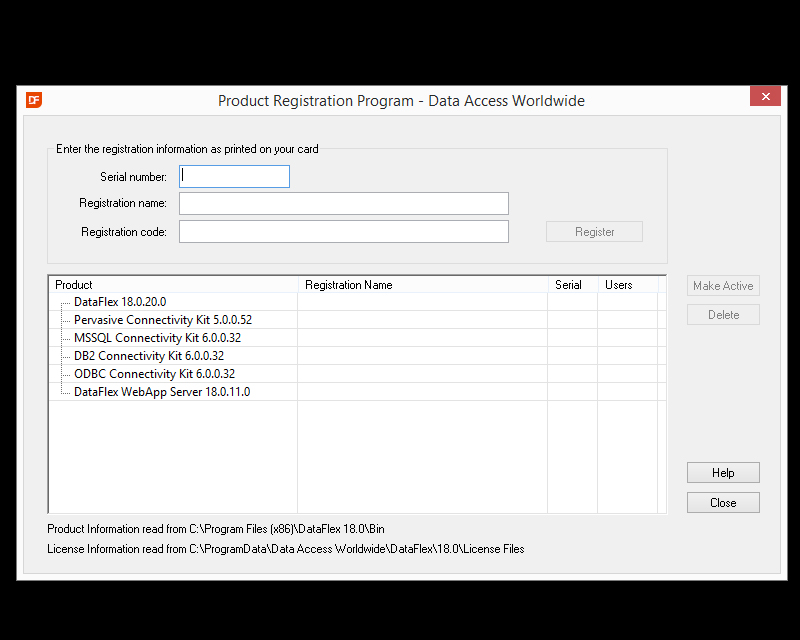Click the 'License Information read from' path text

pyautogui.click(x=286, y=549)
